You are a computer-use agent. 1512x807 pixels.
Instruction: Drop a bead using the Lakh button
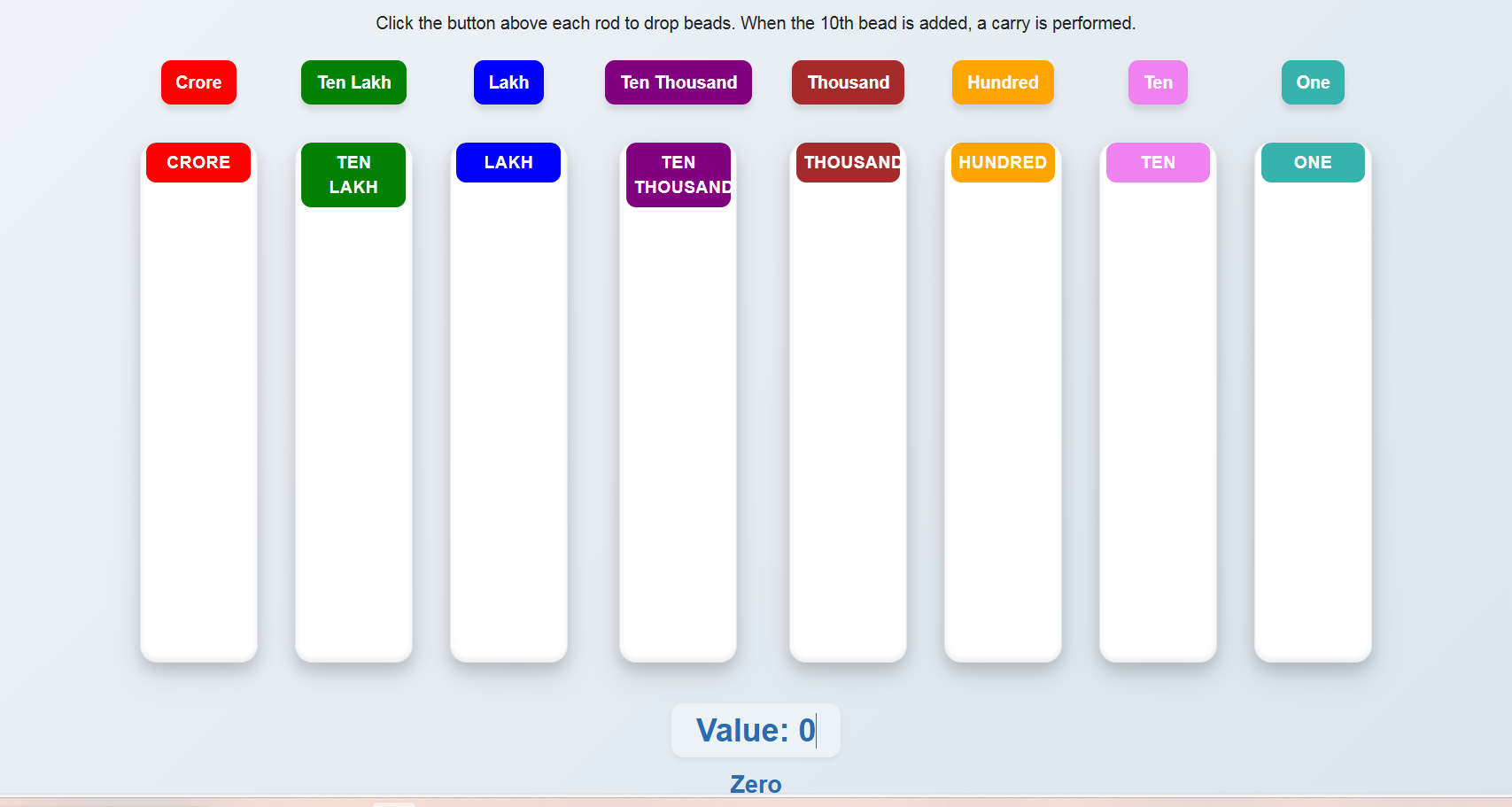[x=508, y=82]
